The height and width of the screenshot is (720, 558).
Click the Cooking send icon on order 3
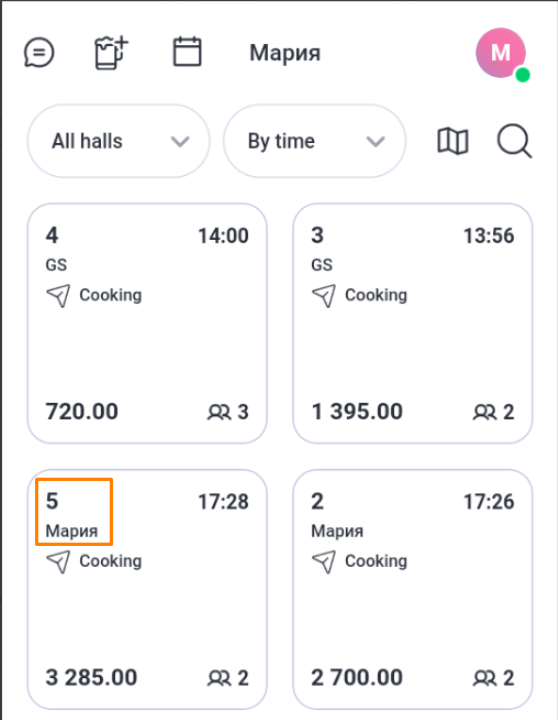coord(324,295)
